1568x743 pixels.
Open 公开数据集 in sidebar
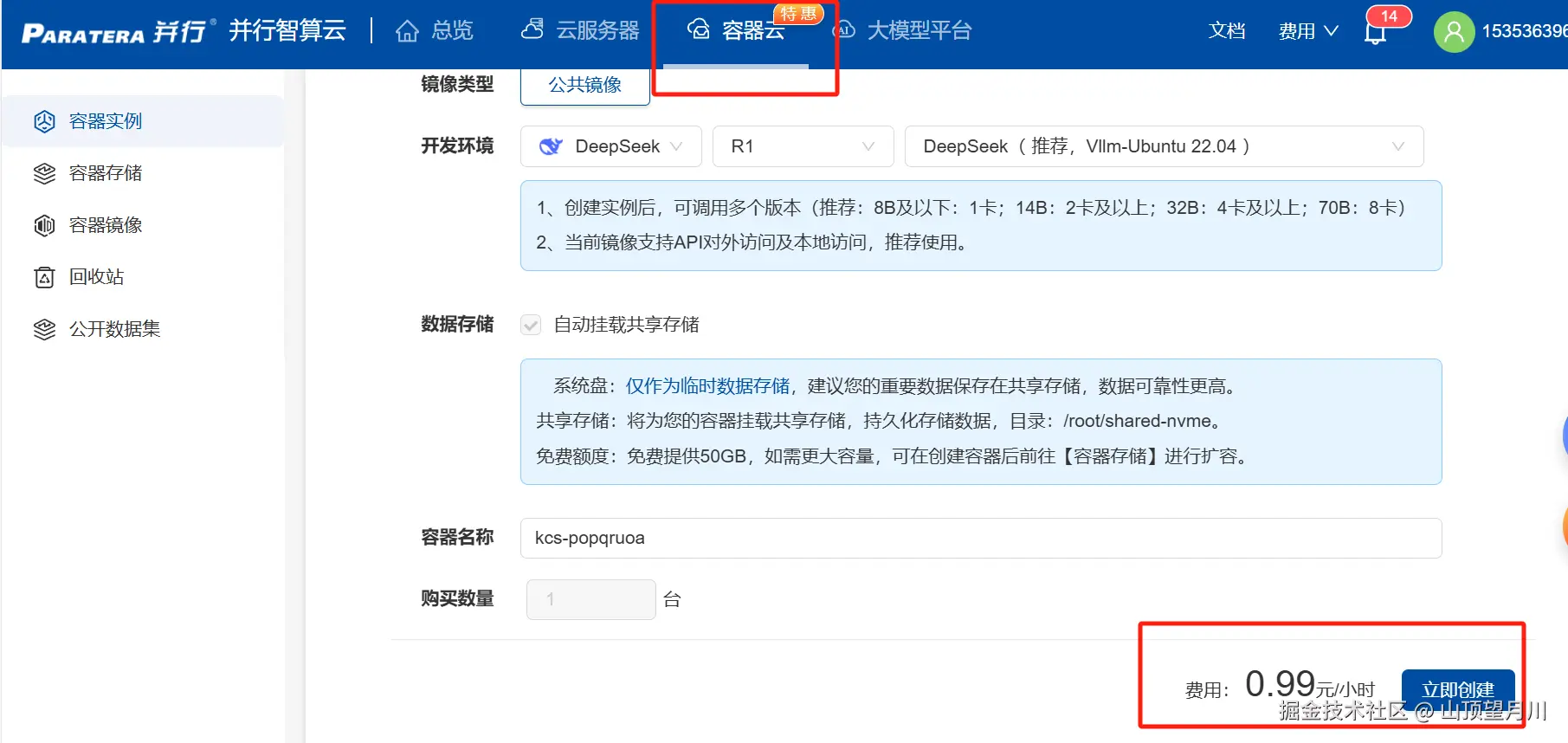point(142,329)
